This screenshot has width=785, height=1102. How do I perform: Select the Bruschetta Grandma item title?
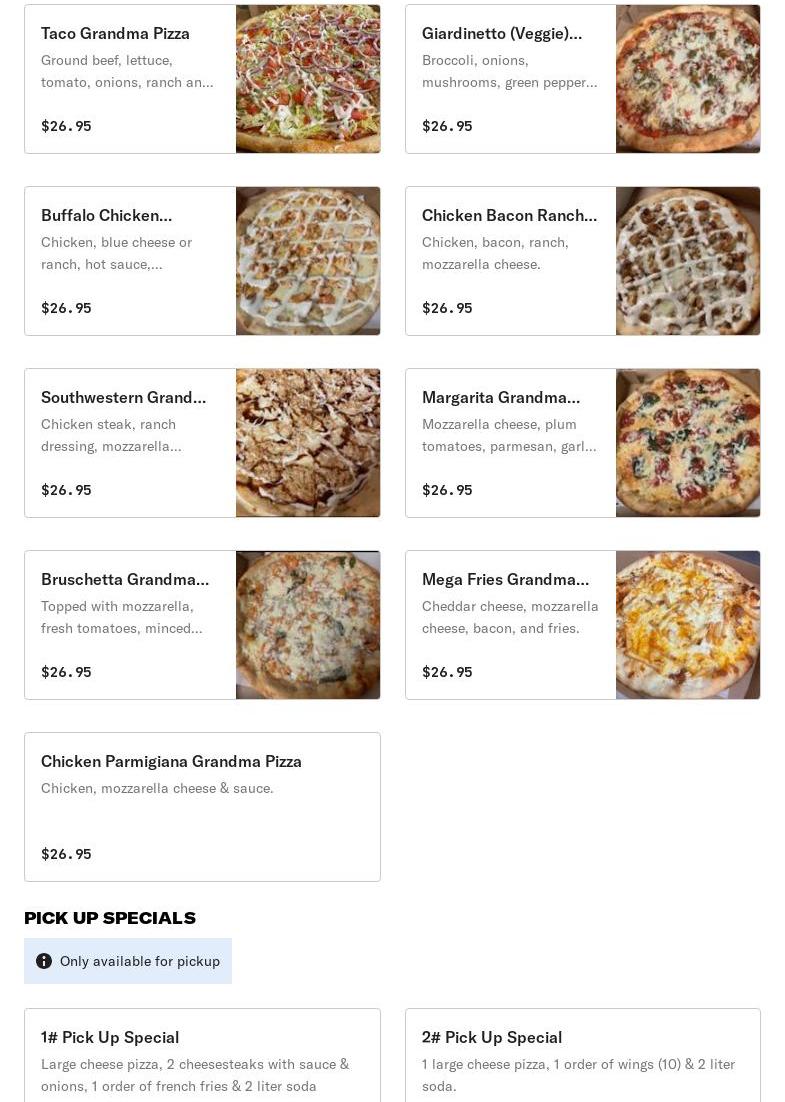coord(125,579)
